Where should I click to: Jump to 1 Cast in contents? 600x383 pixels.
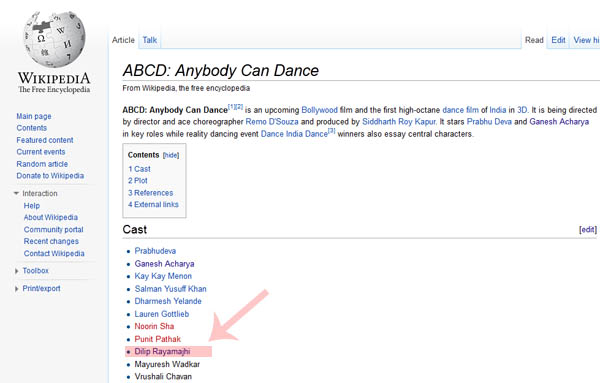[139, 169]
